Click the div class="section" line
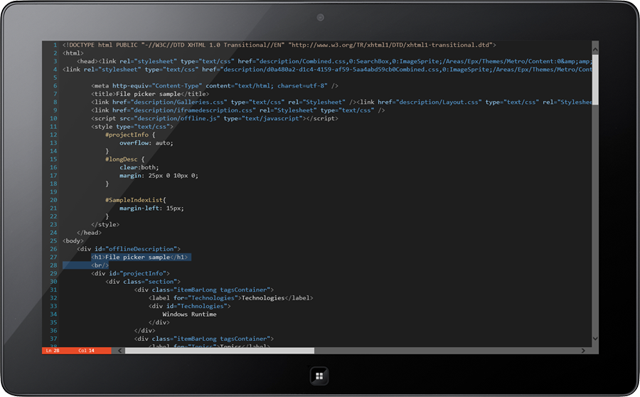The height and width of the screenshot is (397, 640). point(143,282)
